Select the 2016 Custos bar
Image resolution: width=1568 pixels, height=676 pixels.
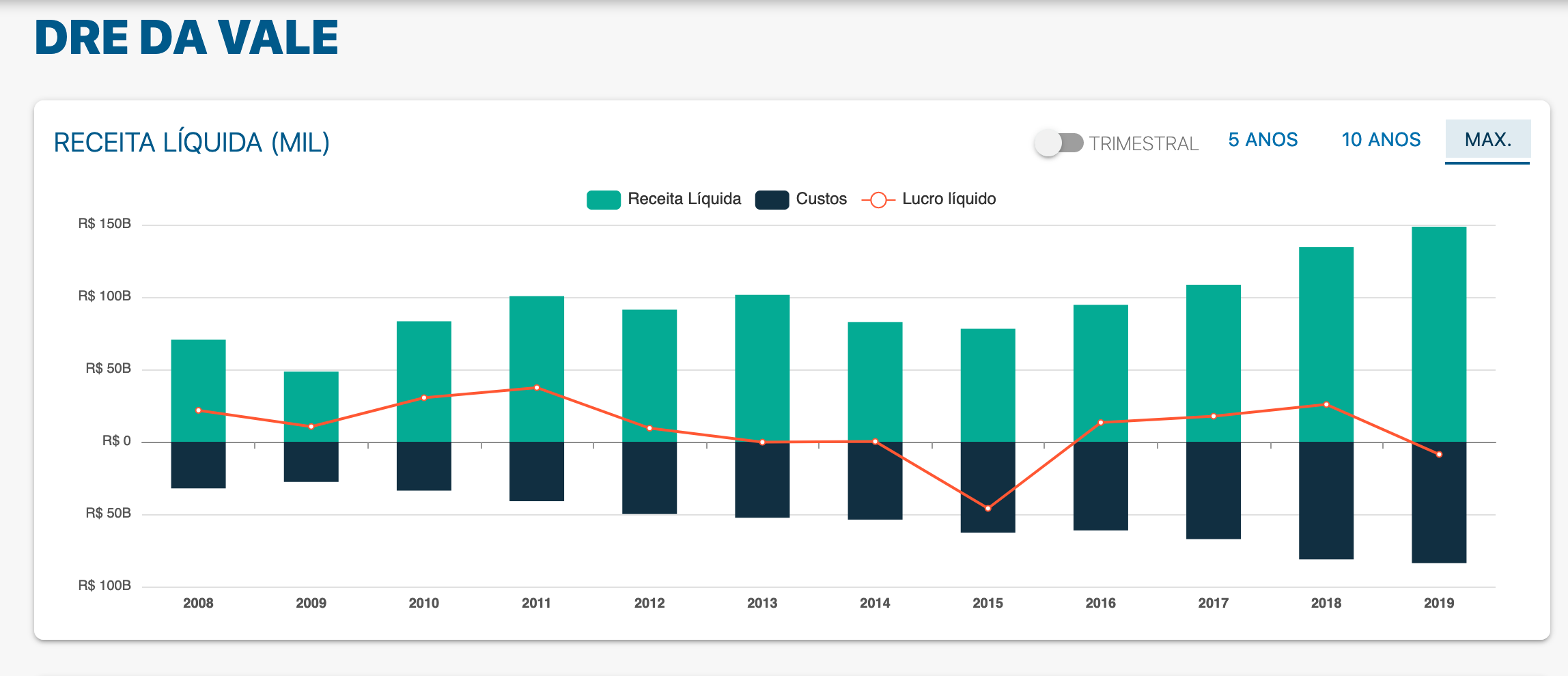(1101, 486)
